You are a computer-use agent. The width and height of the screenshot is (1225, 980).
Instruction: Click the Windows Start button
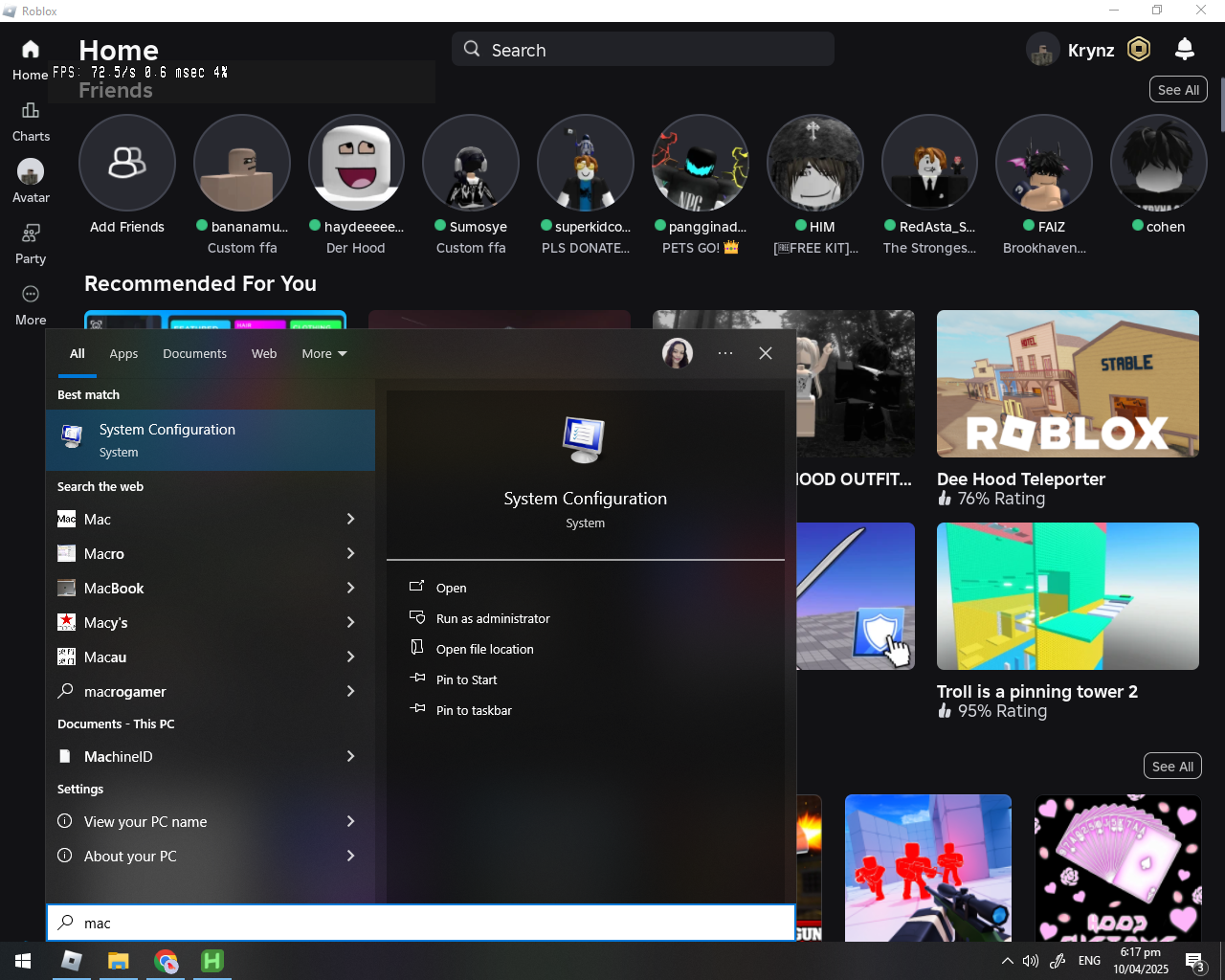[23, 961]
